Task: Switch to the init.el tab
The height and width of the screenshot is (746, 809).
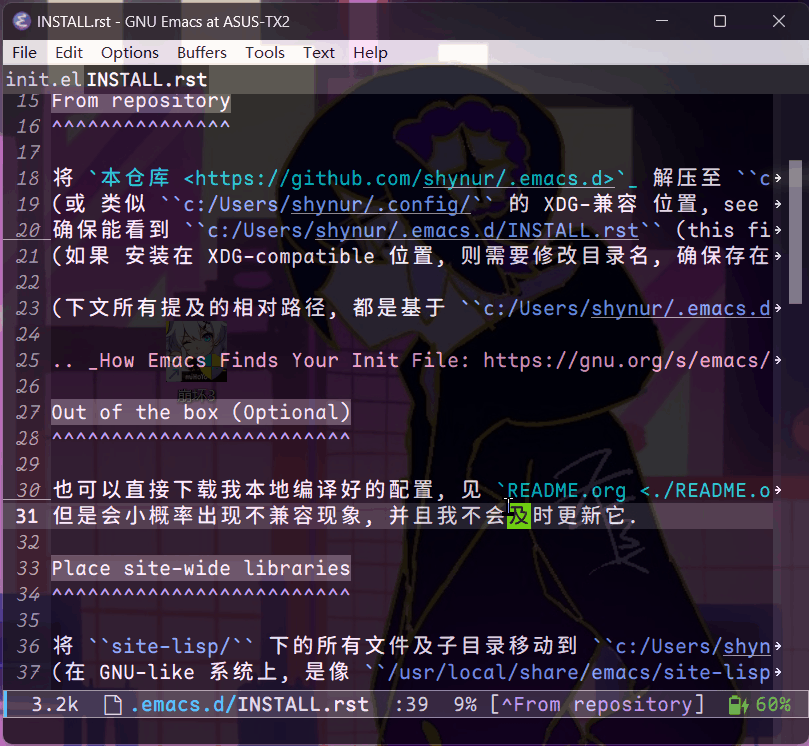Action: (43, 80)
